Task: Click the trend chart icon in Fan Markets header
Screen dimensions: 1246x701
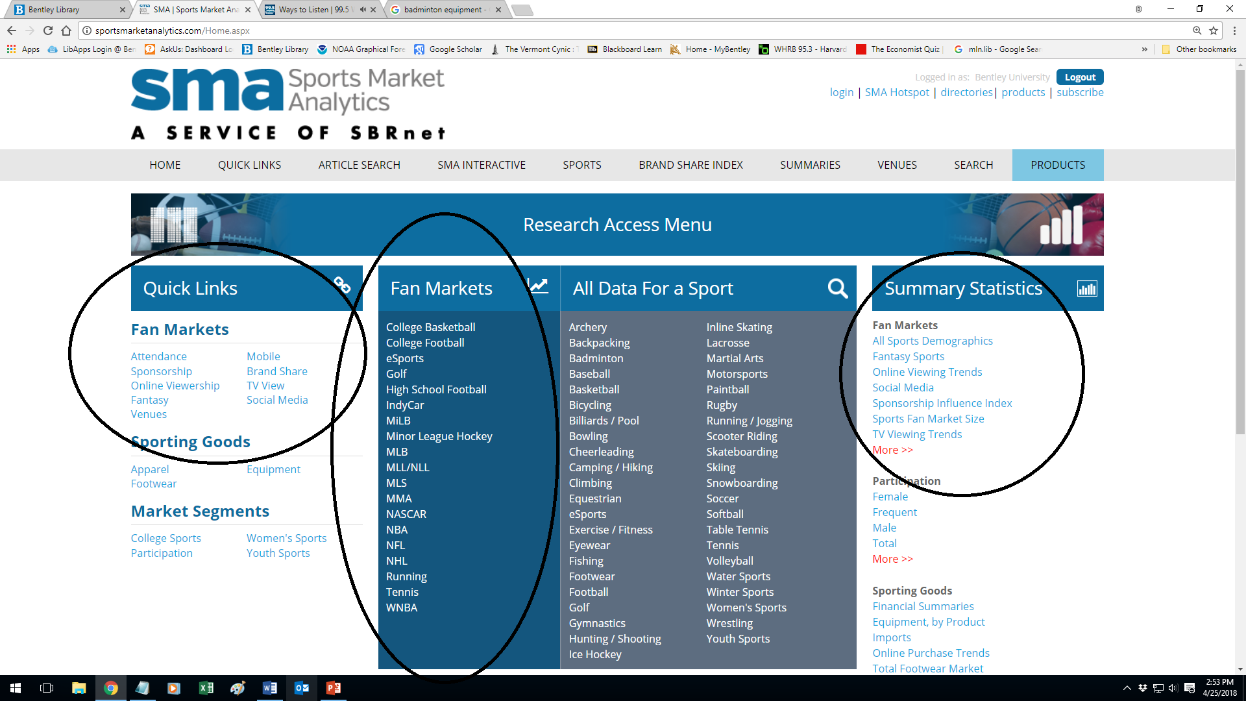Action: click(x=539, y=286)
